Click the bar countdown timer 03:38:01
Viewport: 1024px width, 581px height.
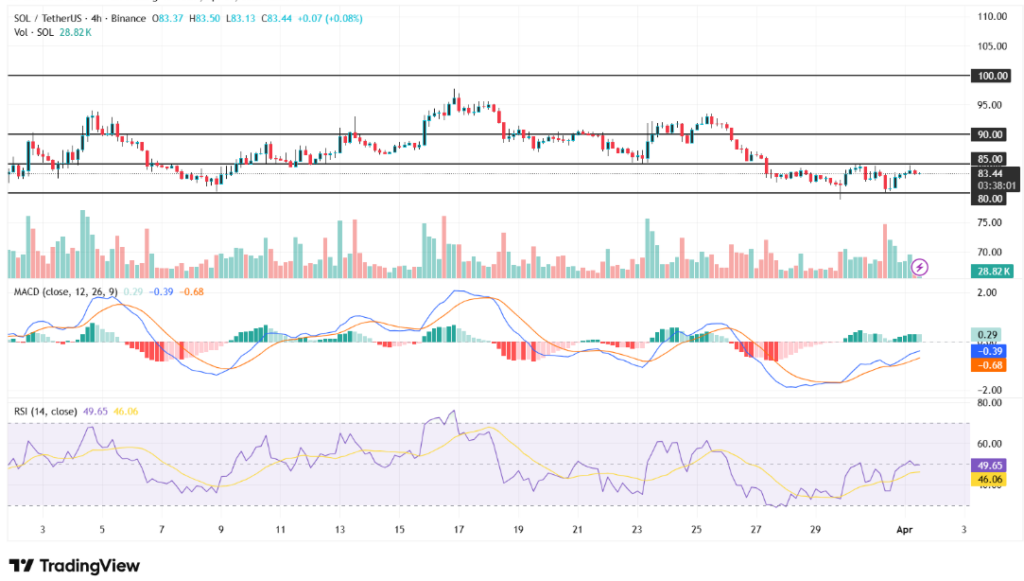(996, 184)
